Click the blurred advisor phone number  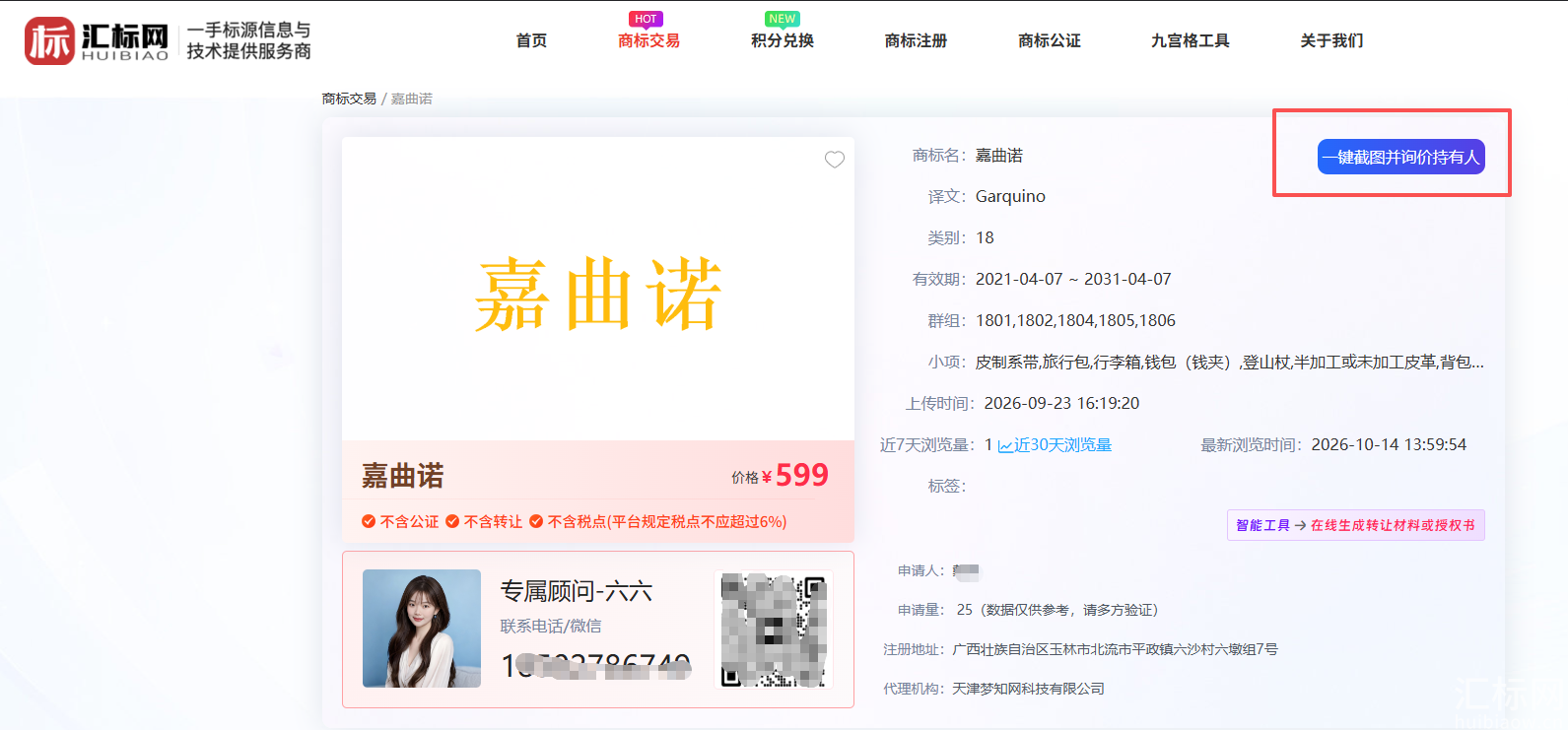(596, 667)
